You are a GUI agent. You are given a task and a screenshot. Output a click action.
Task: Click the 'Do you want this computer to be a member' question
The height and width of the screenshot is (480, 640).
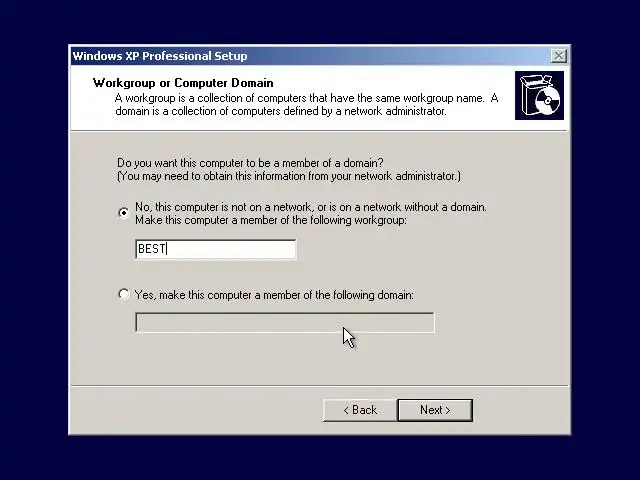[x=250, y=163]
